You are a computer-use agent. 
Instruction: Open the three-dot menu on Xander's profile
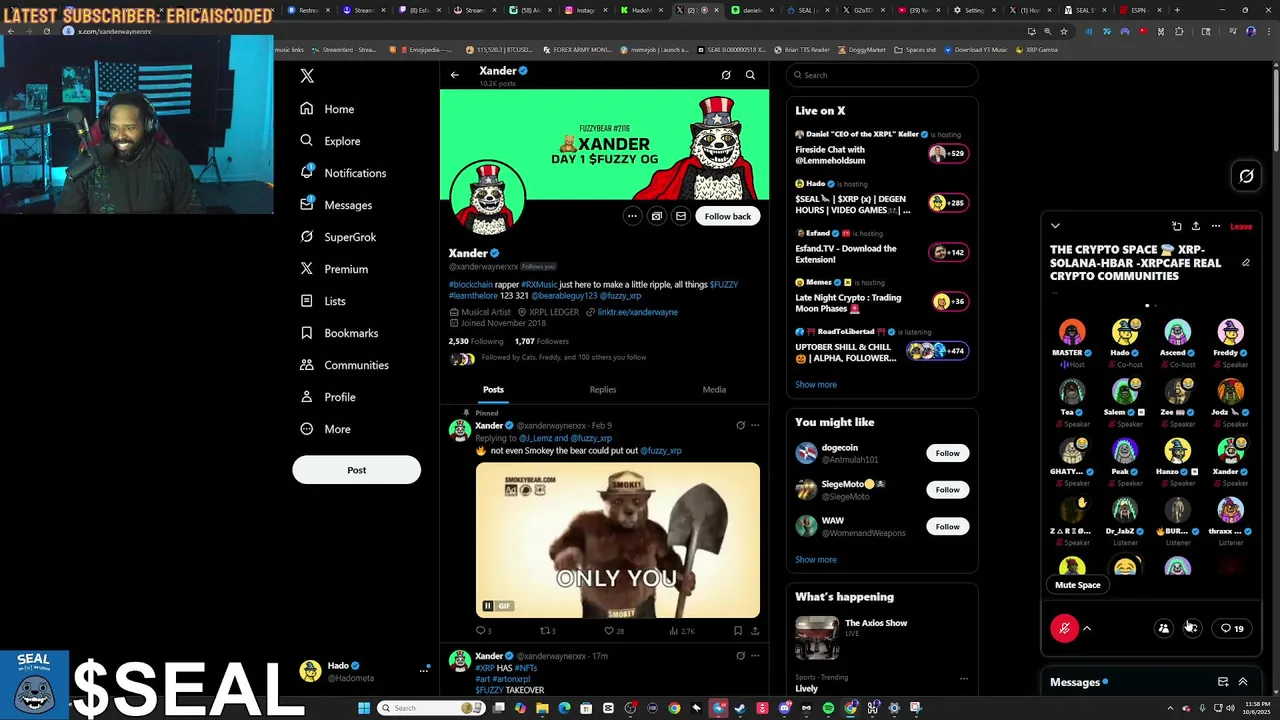(x=632, y=216)
